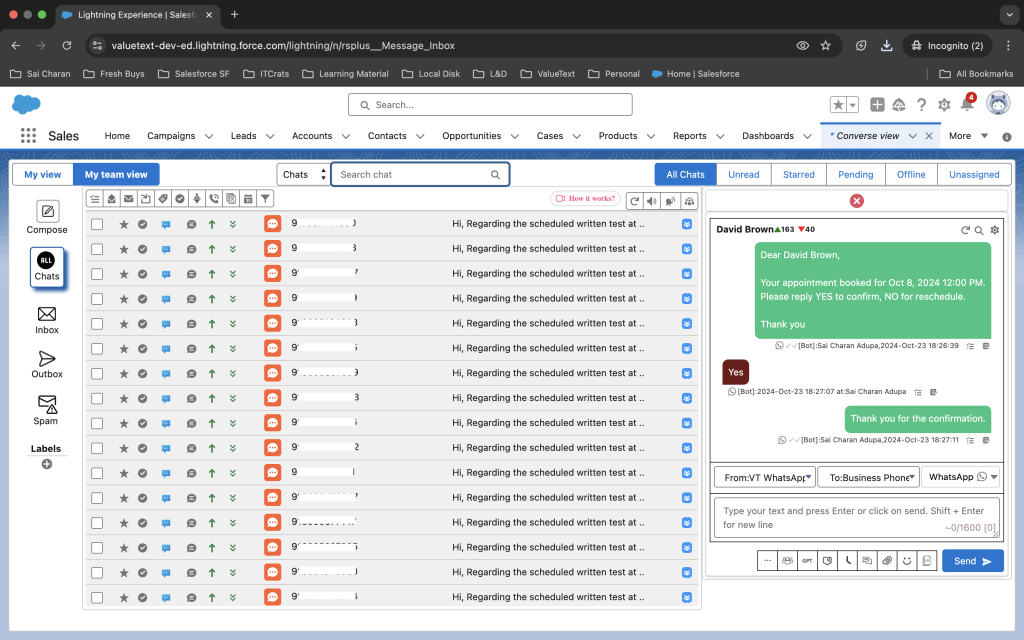Click the attachment paperclip icon
This screenshot has width=1024, height=640.
click(x=886, y=561)
